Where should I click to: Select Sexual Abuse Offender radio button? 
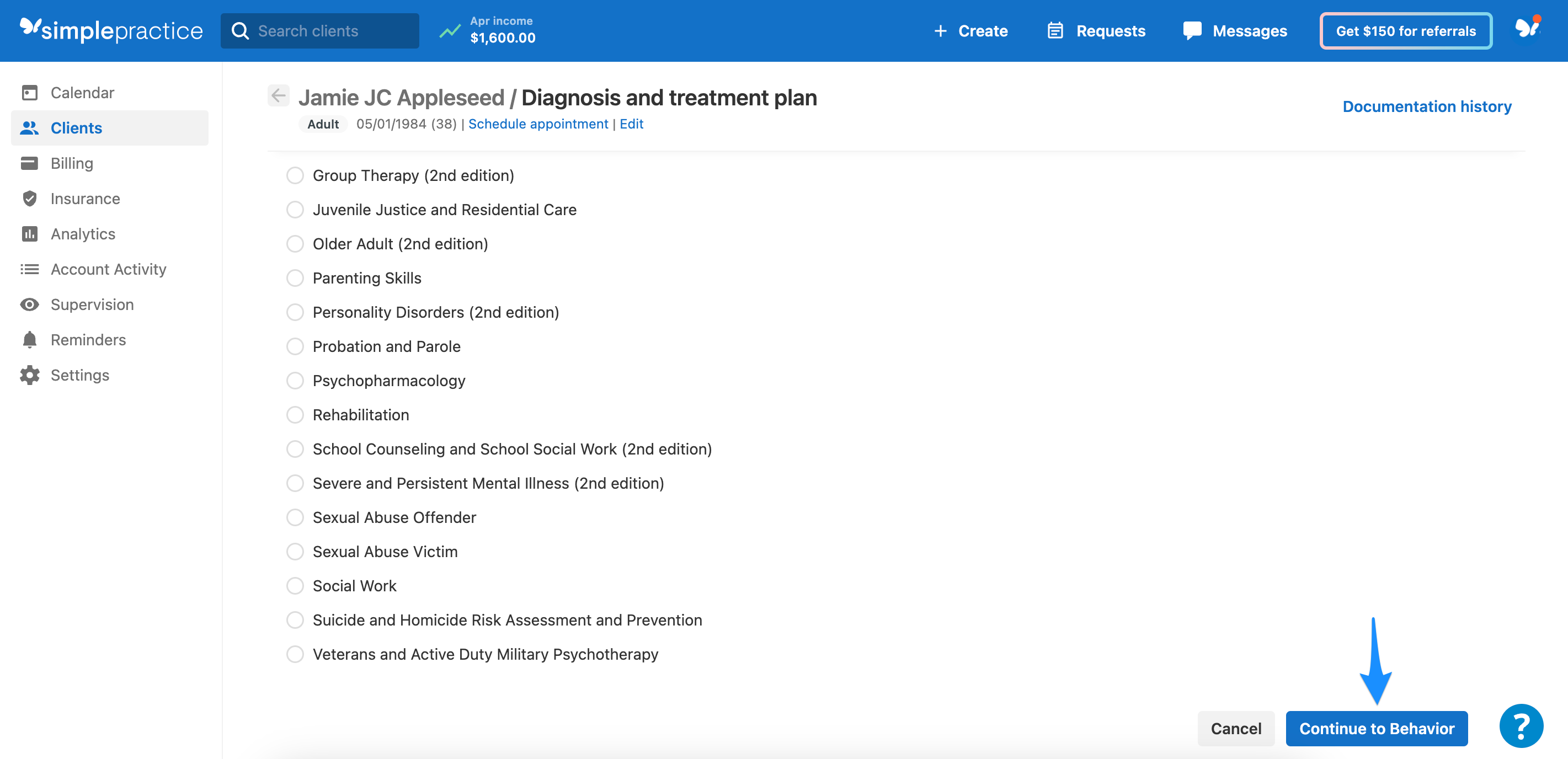coord(295,517)
